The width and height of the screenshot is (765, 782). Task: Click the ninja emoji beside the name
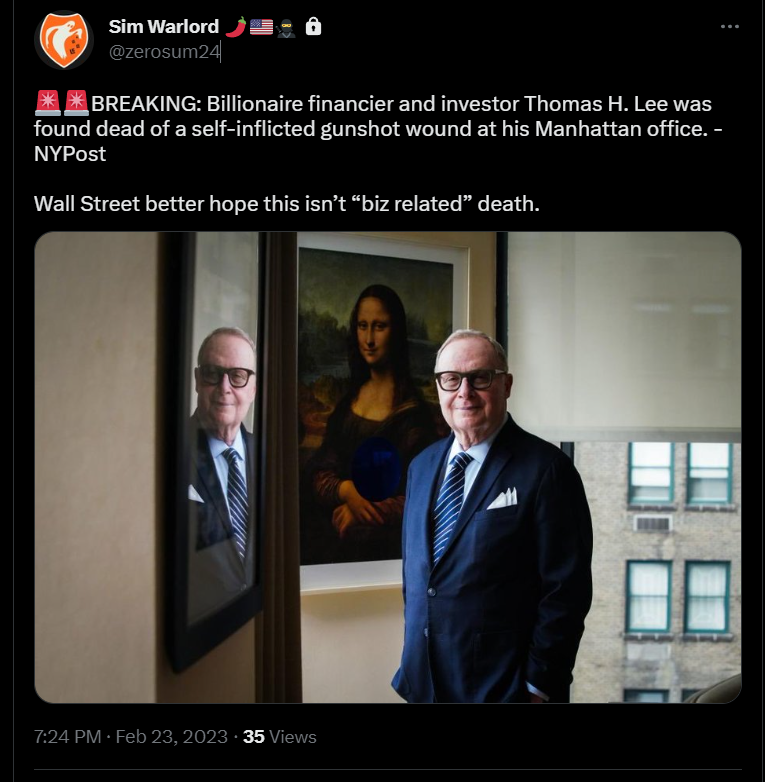[x=286, y=27]
